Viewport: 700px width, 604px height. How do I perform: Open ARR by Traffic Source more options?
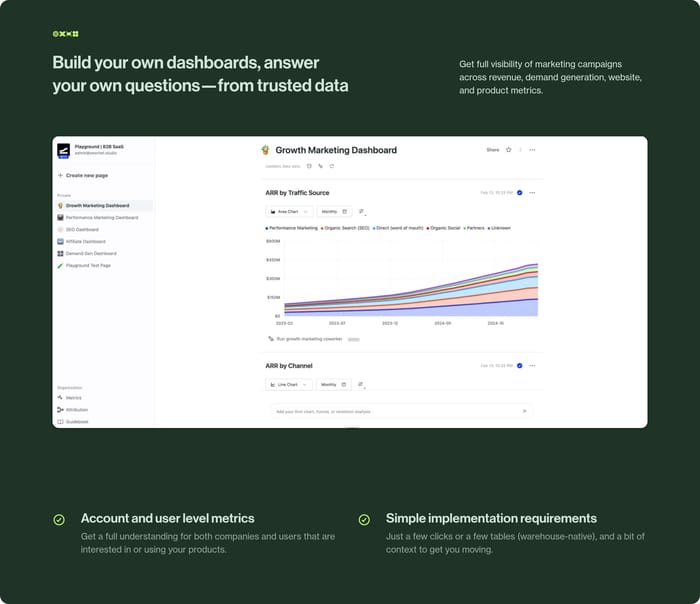point(532,193)
